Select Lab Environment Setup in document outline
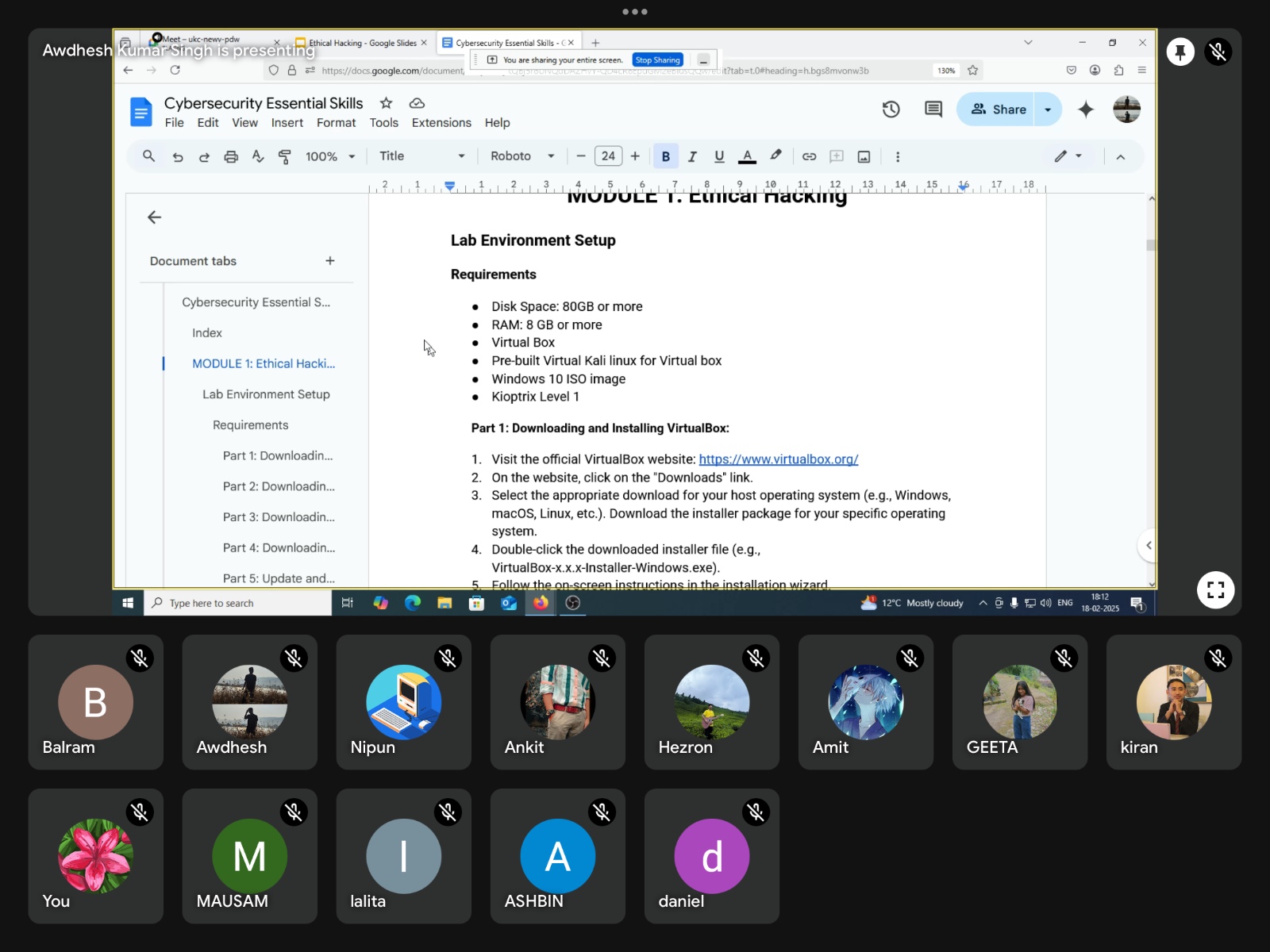Image resolution: width=1270 pixels, height=952 pixels. click(266, 394)
